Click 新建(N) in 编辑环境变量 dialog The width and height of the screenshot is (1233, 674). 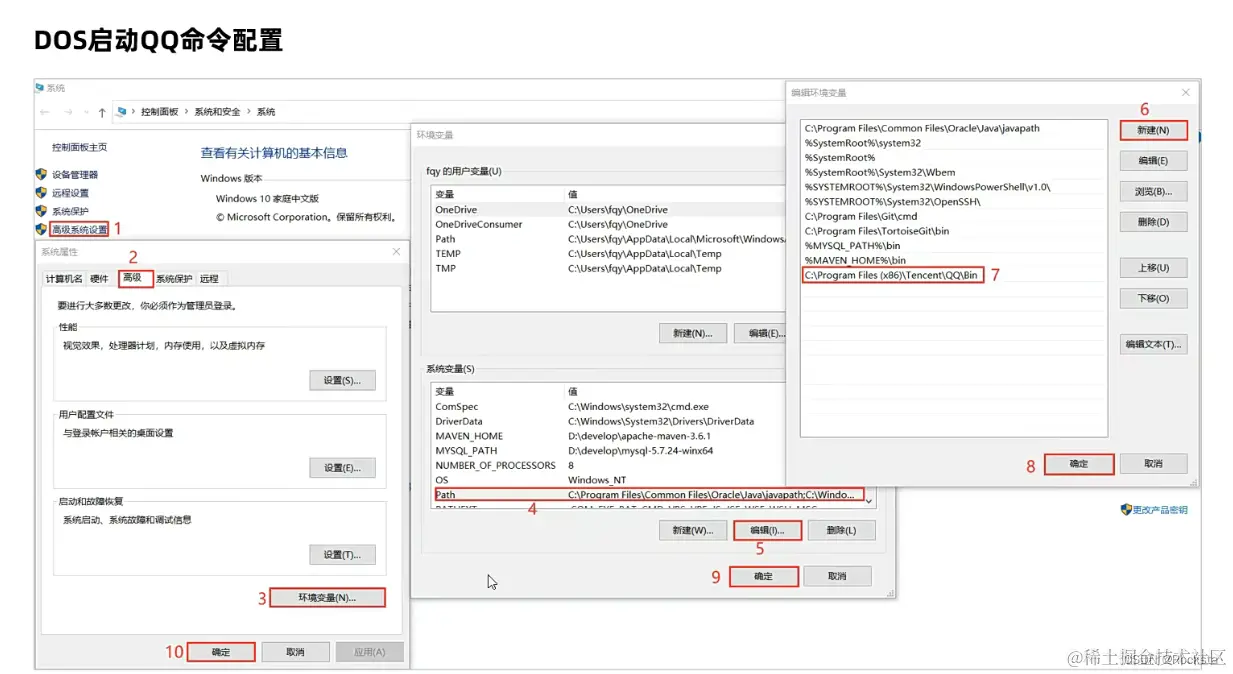point(1153,130)
